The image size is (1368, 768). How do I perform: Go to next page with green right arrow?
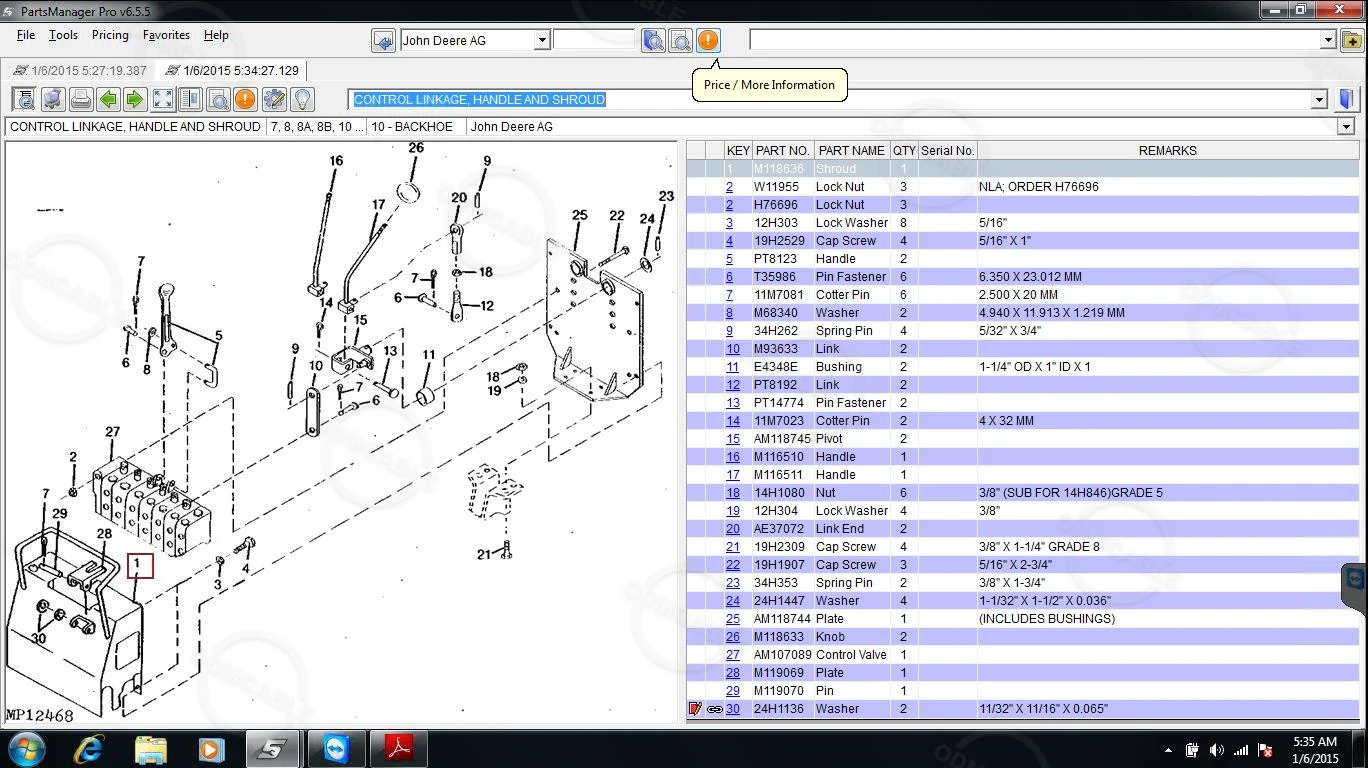(x=135, y=99)
